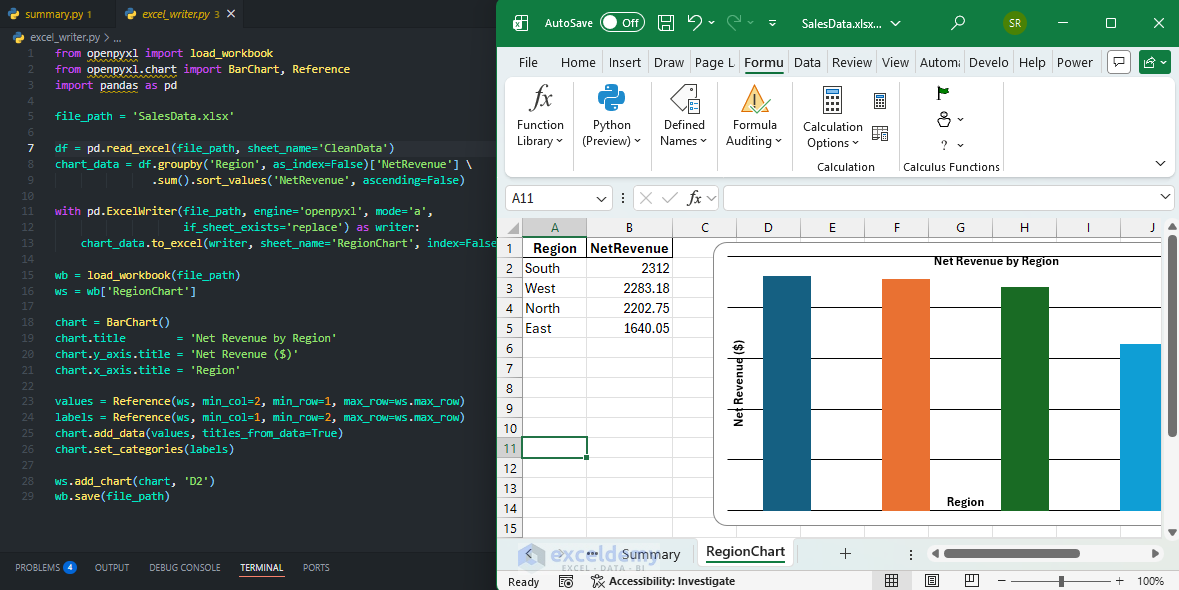The image size is (1179, 590).
Task: Click the sheet tab previous arrow
Action: click(x=529, y=554)
